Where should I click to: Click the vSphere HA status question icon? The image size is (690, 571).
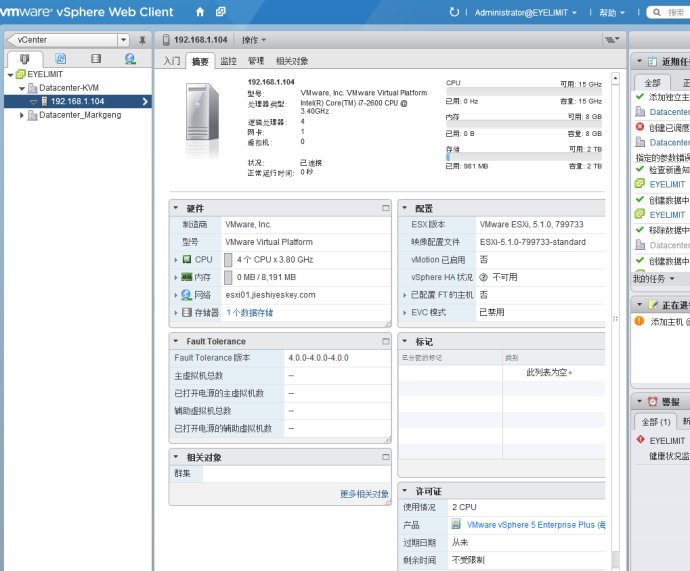click(483, 277)
